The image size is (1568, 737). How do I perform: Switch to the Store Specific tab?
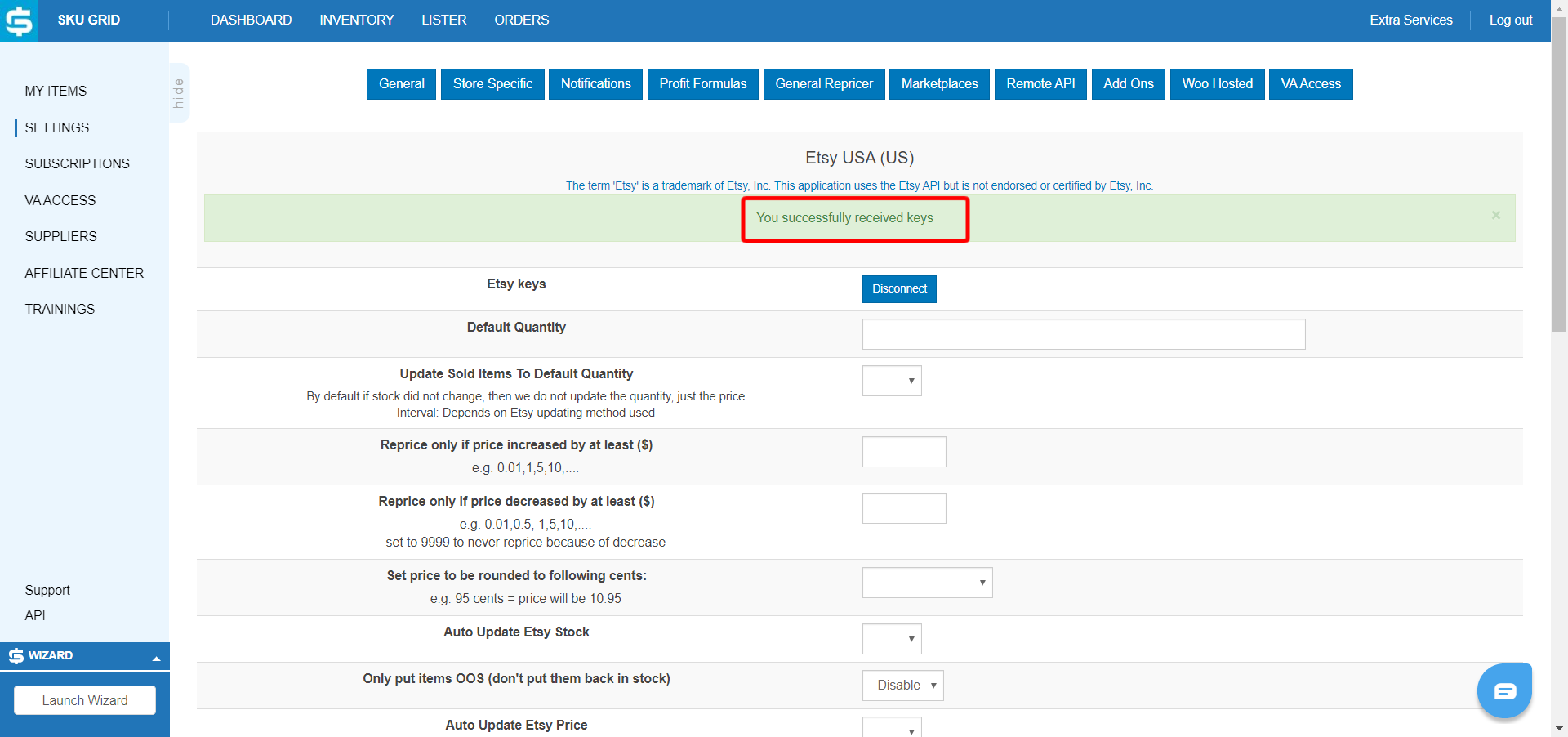tap(492, 84)
